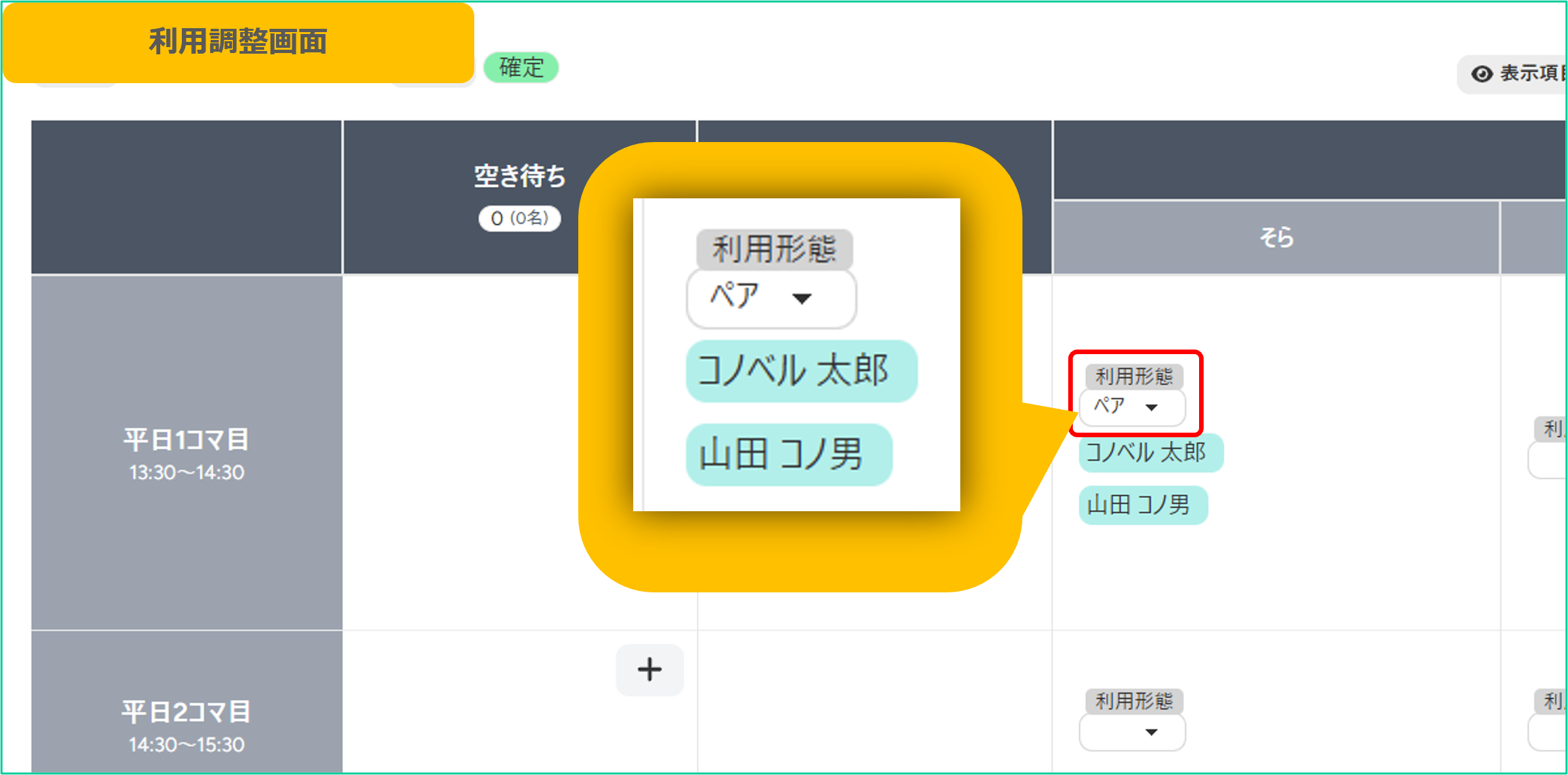Click the plus add button
Viewport: 1568px width, 775px height.
[650, 670]
